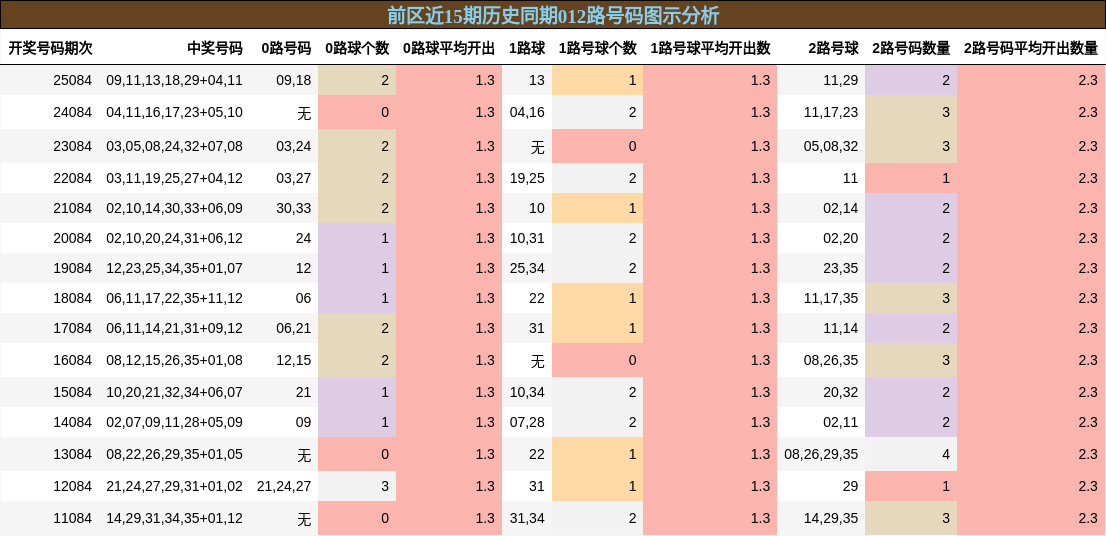Select issue number 19084

point(73,268)
